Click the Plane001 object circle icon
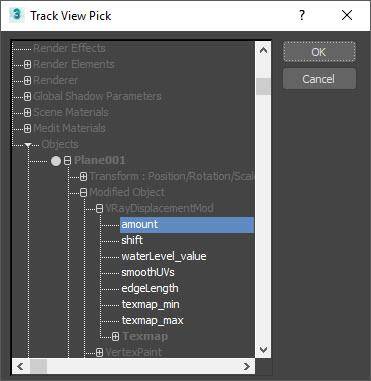The image size is (371, 381). point(56,161)
